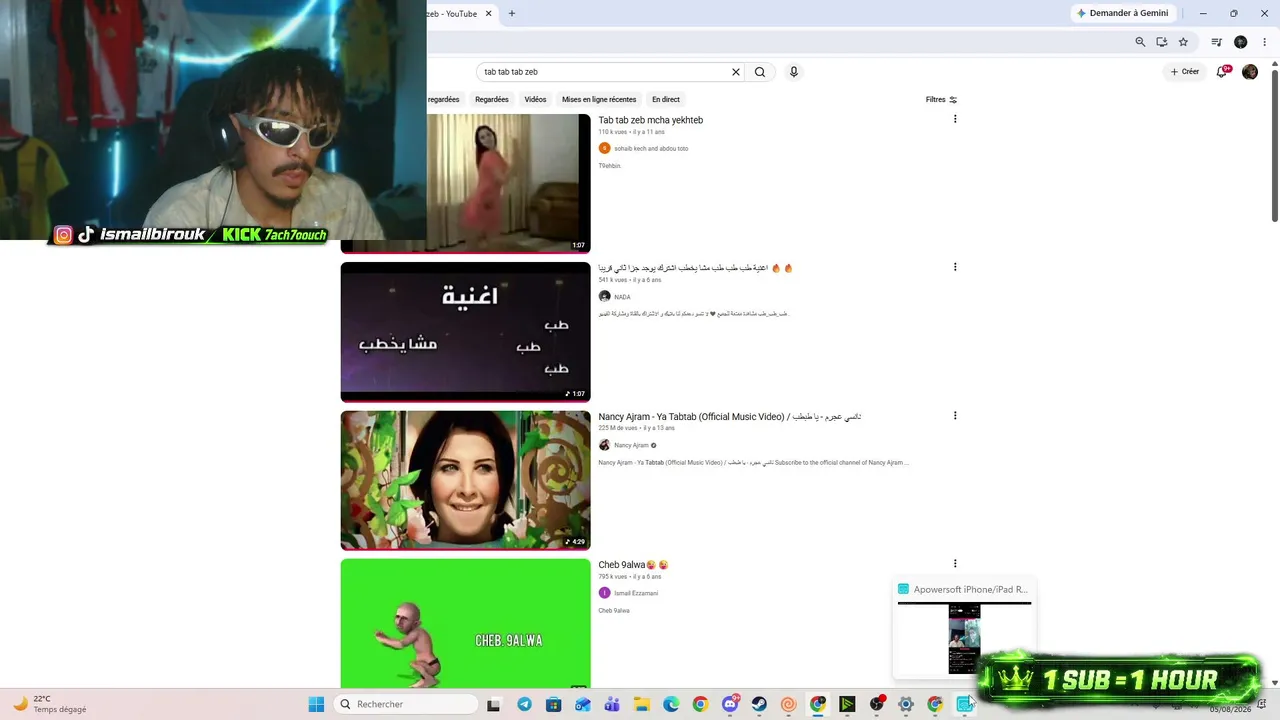
Task: Open options menu for Nancy Ajram video
Action: (x=955, y=415)
